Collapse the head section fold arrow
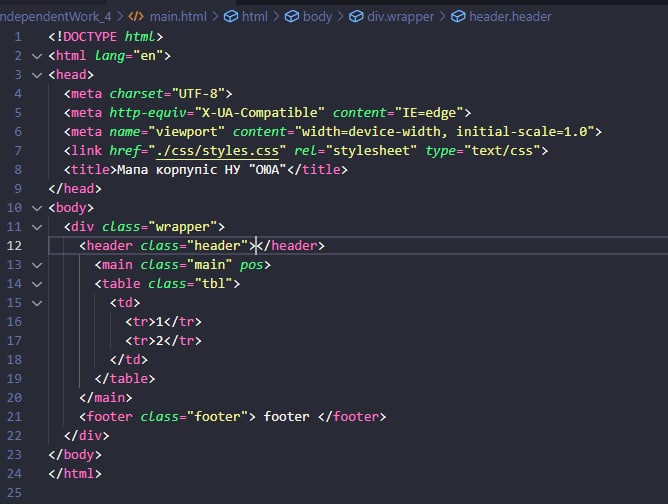Screen dimensions: 668x504 [x=37, y=75]
